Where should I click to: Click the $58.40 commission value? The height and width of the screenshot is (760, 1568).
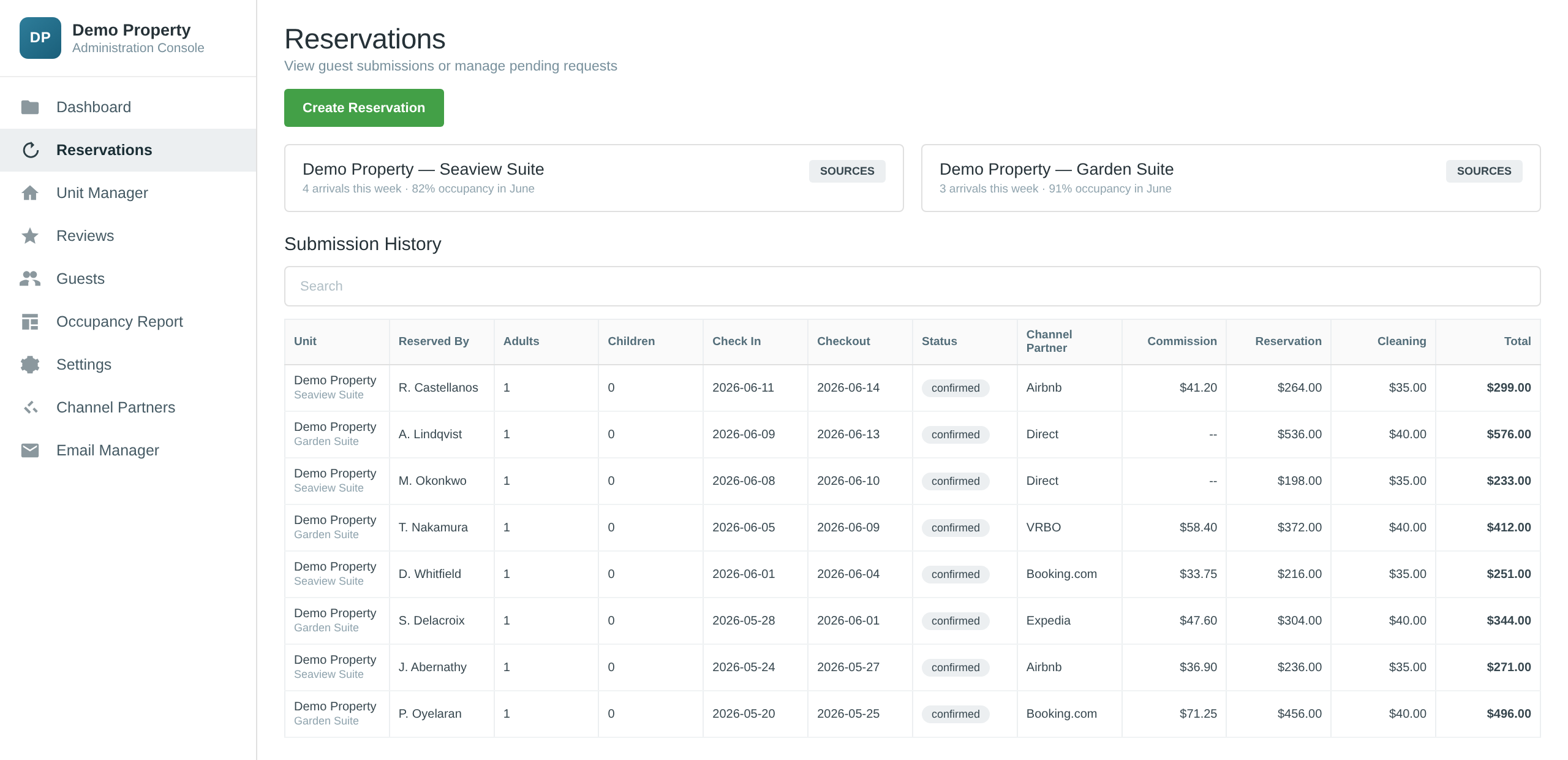point(1198,528)
